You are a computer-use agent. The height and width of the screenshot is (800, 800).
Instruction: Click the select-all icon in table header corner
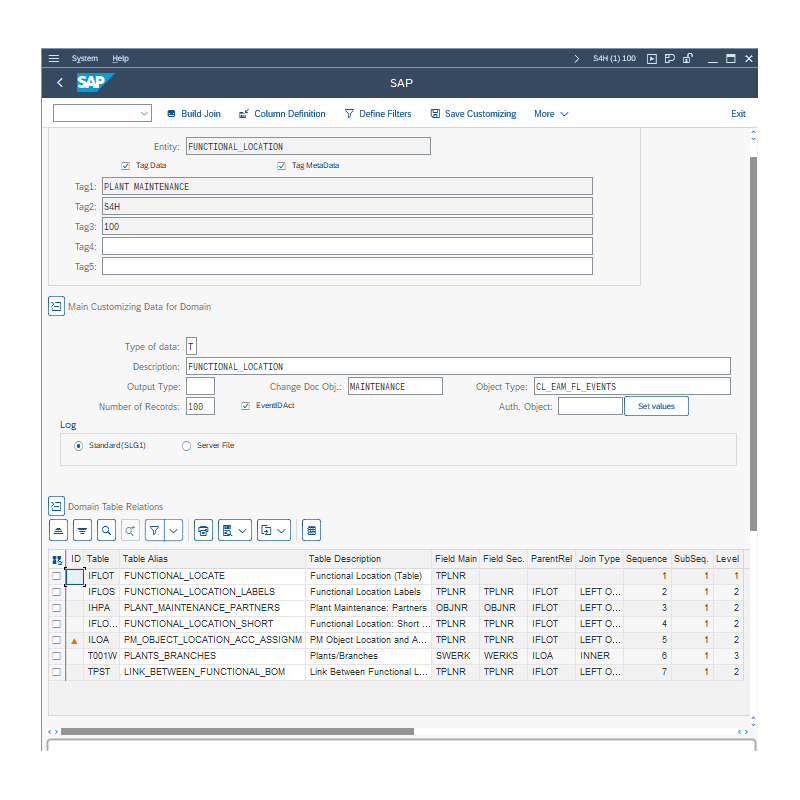(x=57, y=559)
